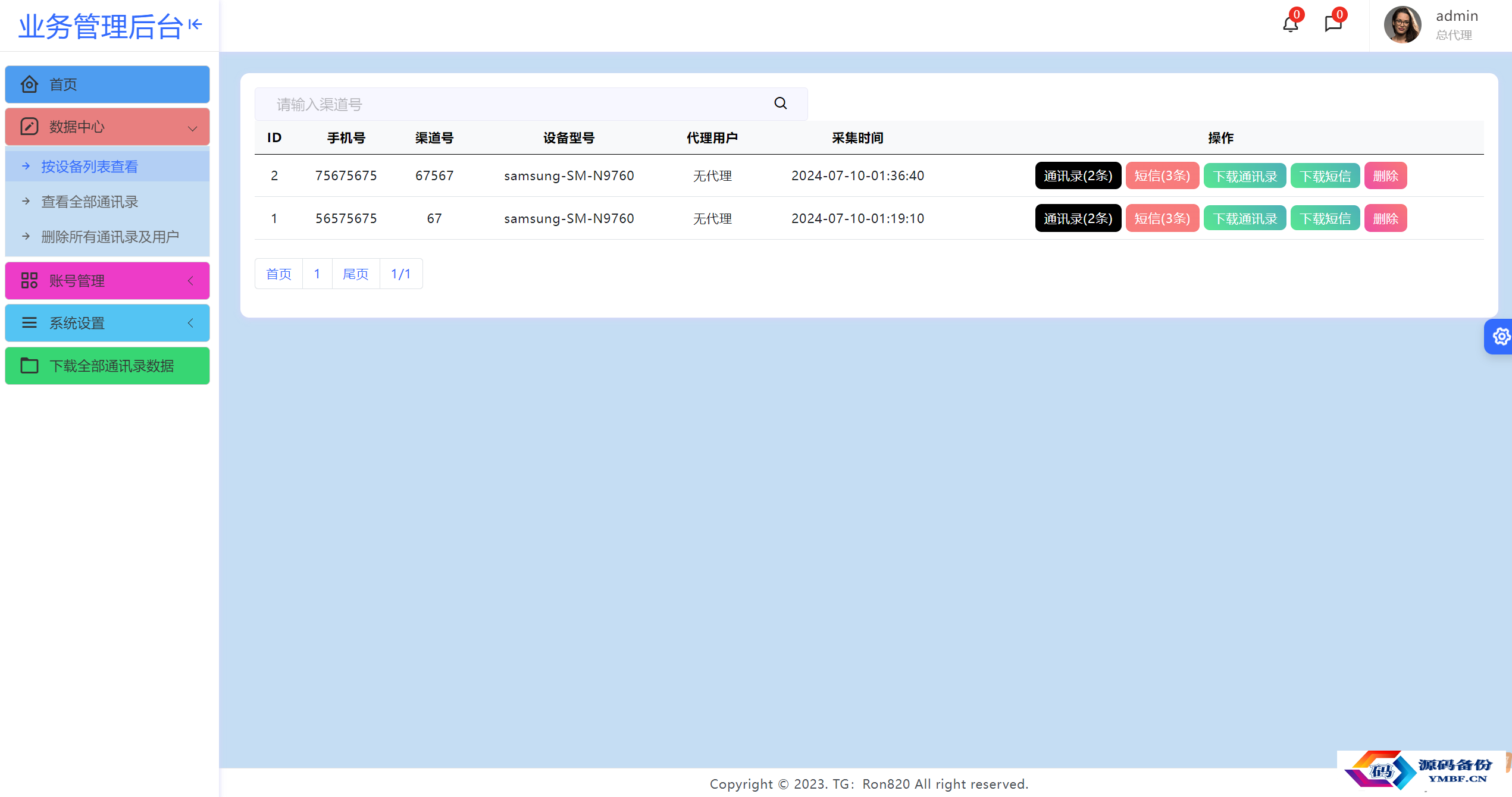Click the footer copyright text
Viewport: 1512px width, 797px height.
pyautogui.click(x=869, y=784)
